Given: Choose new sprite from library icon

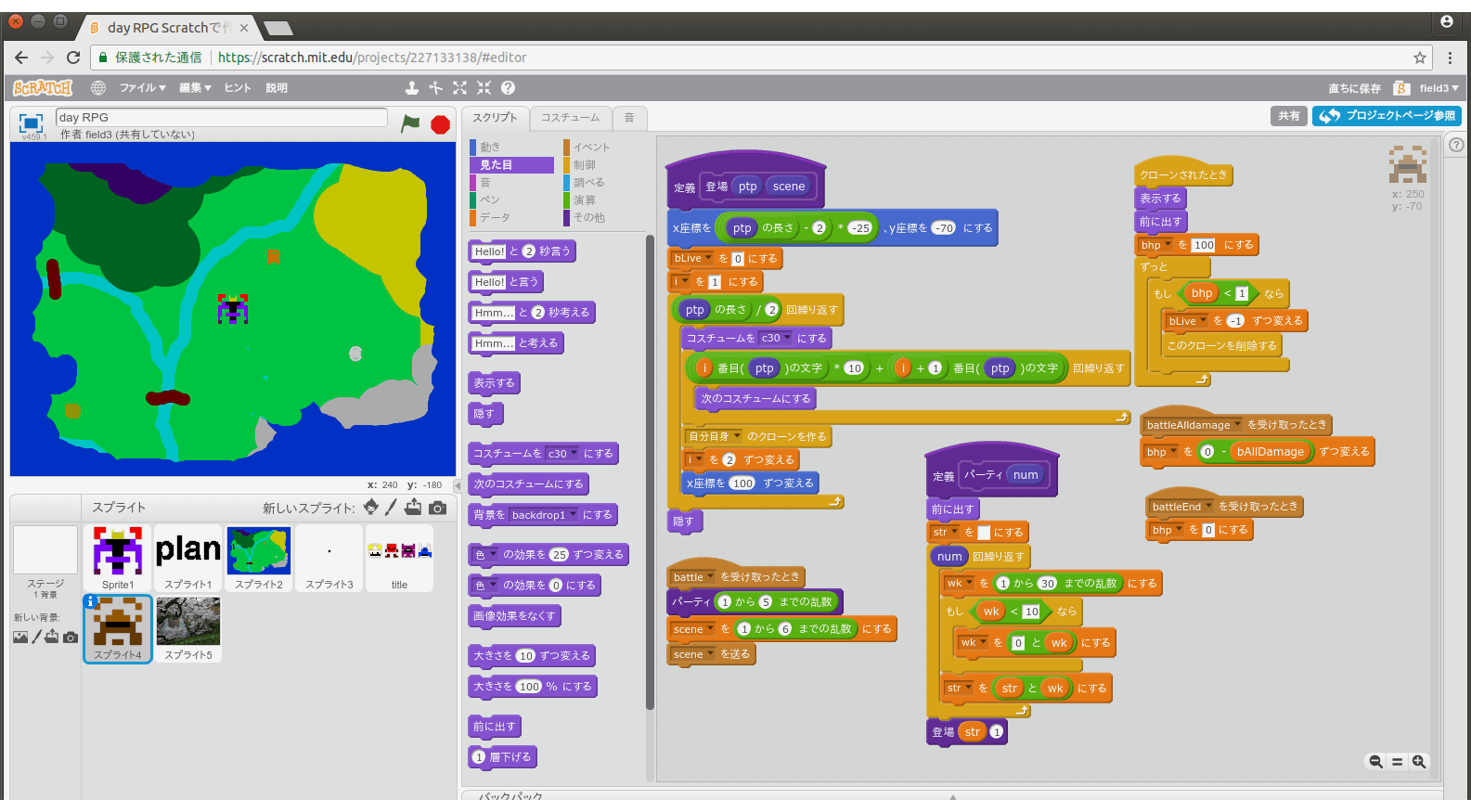Looking at the screenshot, I should tap(371, 507).
